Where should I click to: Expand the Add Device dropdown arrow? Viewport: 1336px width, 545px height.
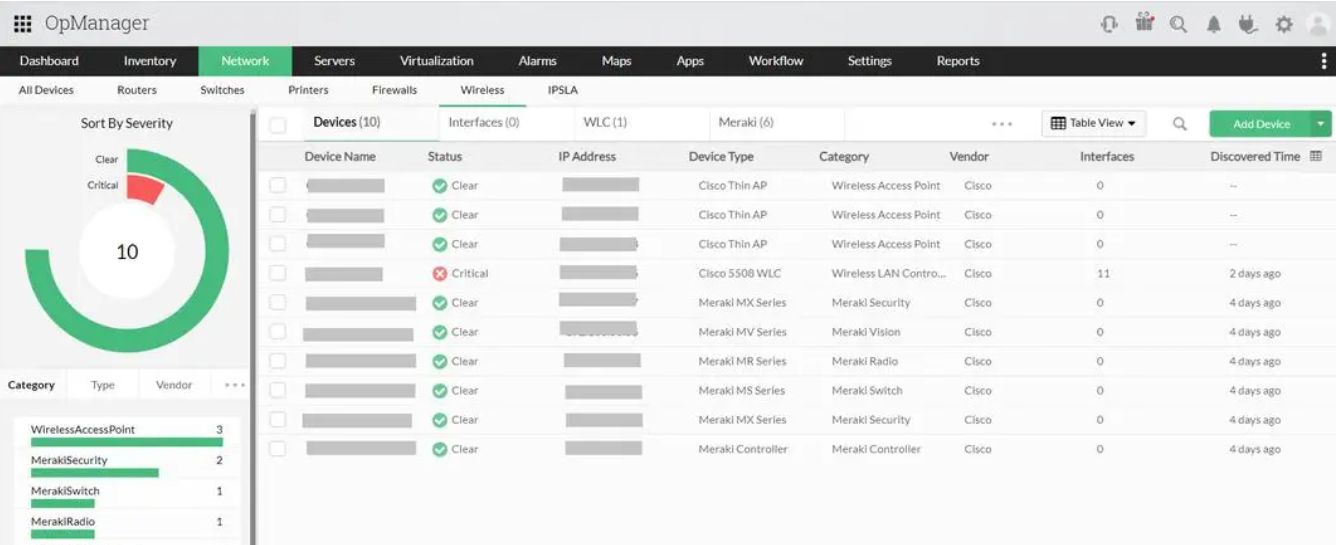pos(1322,124)
